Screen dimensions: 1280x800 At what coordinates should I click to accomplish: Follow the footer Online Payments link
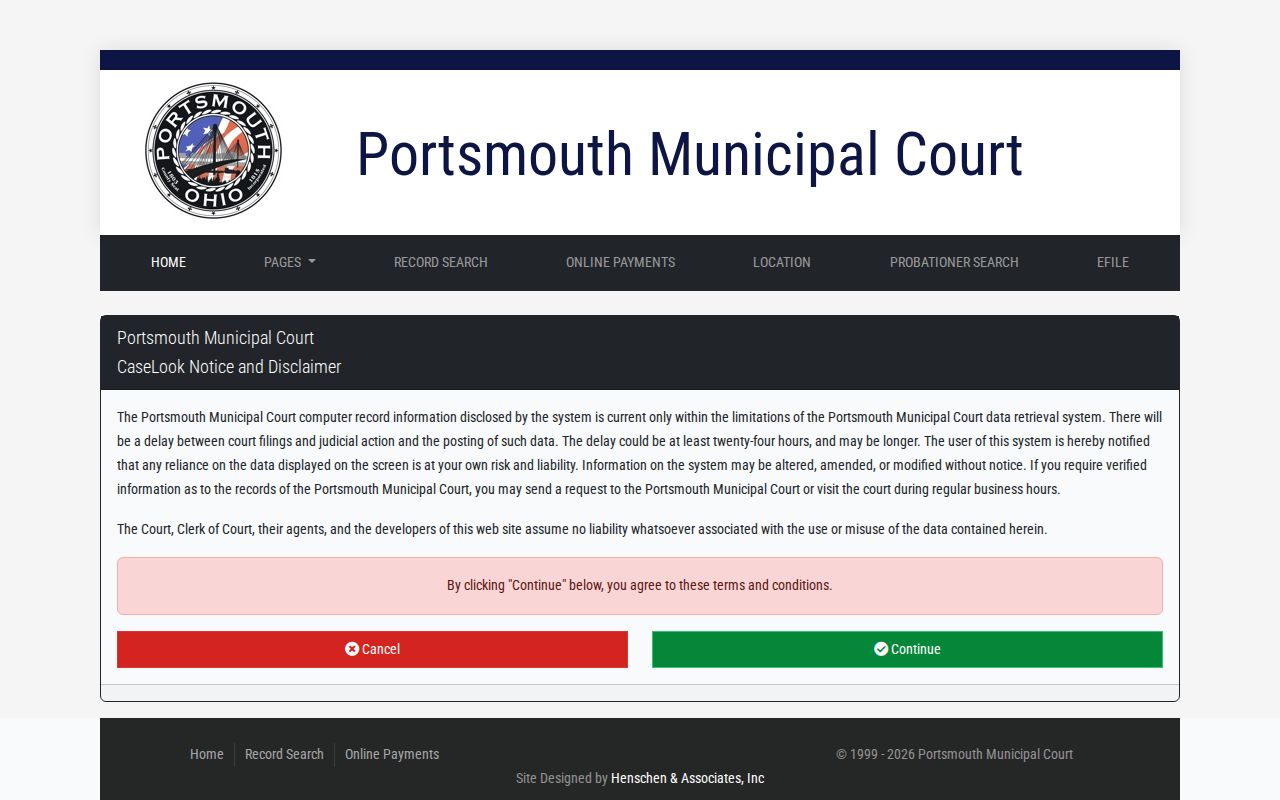point(392,754)
